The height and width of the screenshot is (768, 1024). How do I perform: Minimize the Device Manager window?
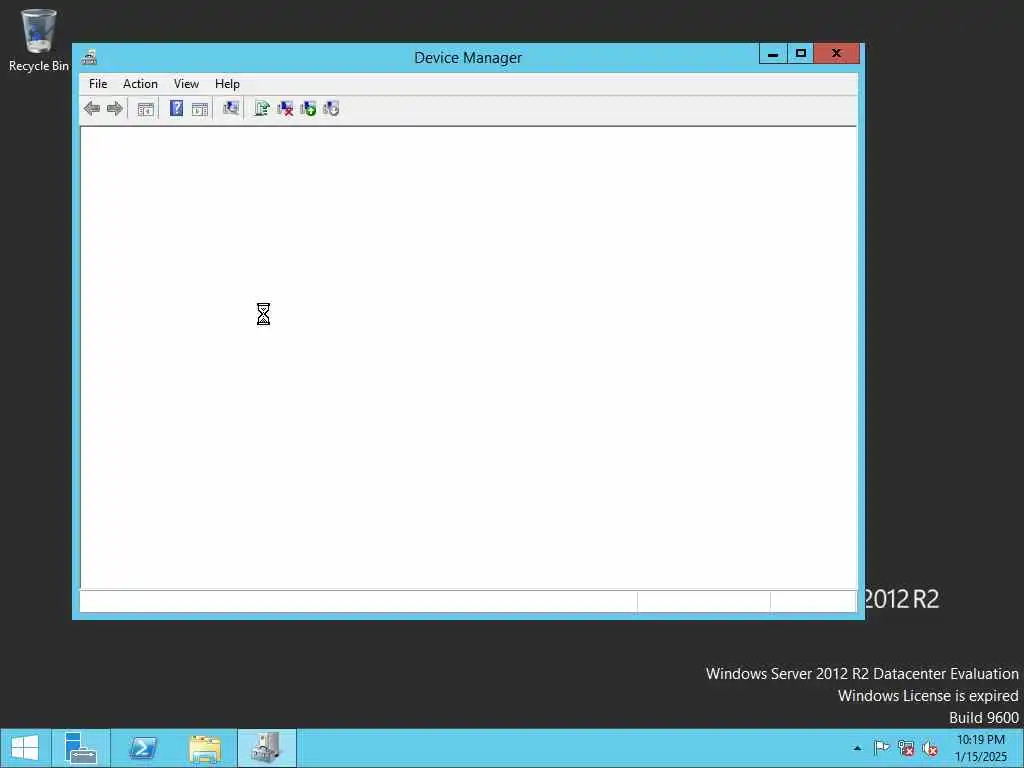pyautogui.click(x=773, y=54)
